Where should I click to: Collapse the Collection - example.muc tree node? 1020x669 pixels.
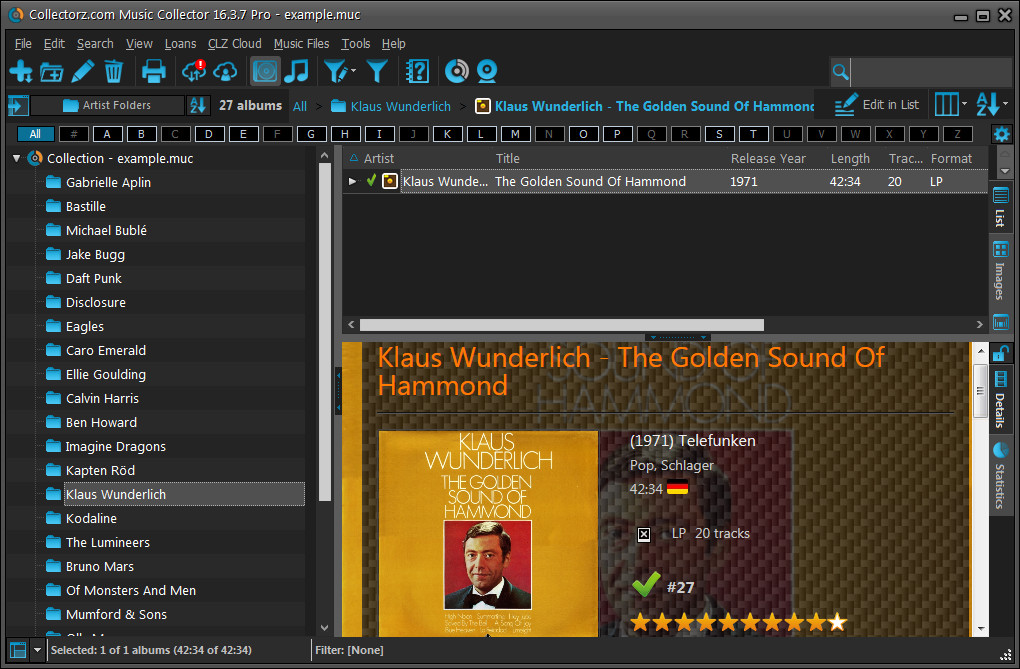[16, 158]
